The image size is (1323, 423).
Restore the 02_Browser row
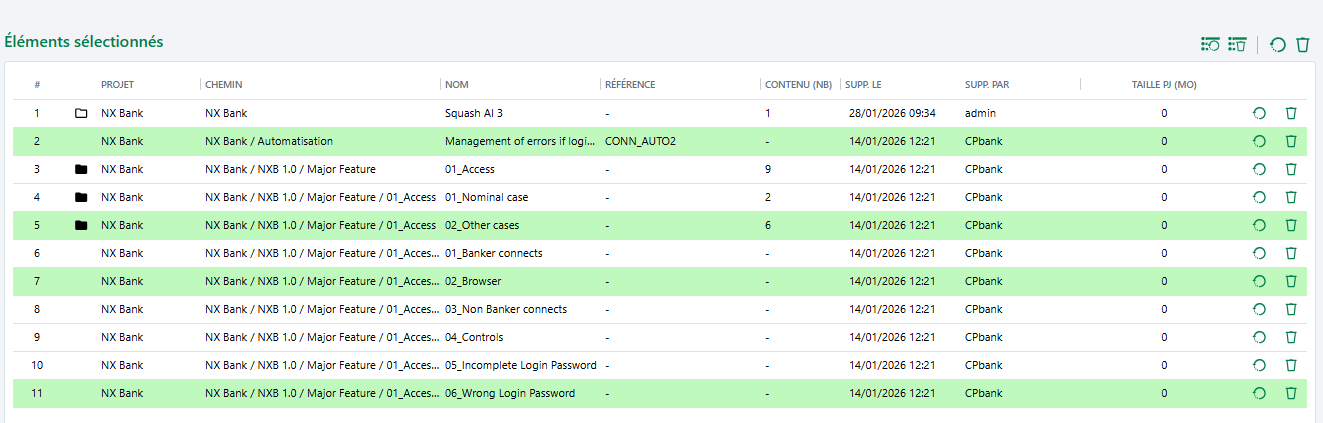[x=1259, y=281]
